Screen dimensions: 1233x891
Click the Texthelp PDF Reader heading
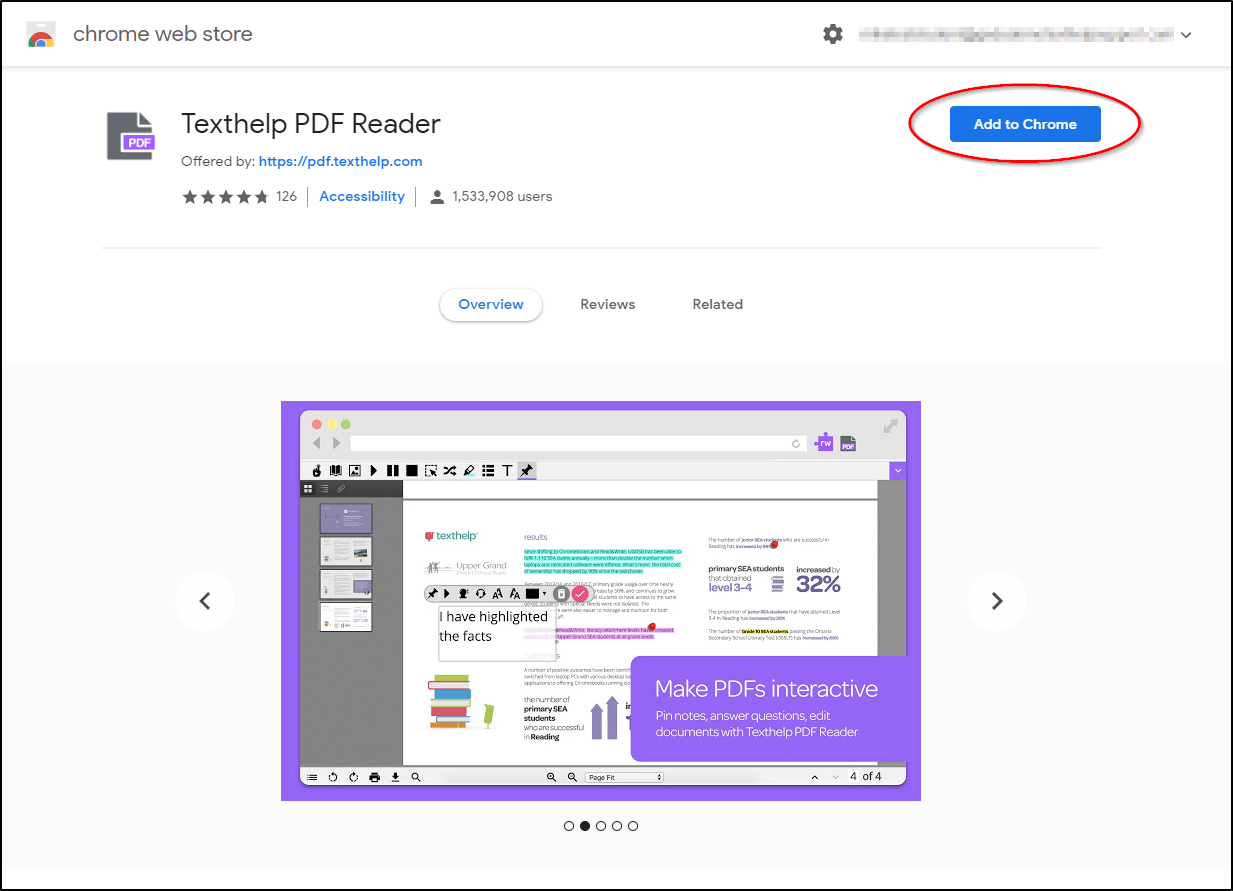click(311, 124)
